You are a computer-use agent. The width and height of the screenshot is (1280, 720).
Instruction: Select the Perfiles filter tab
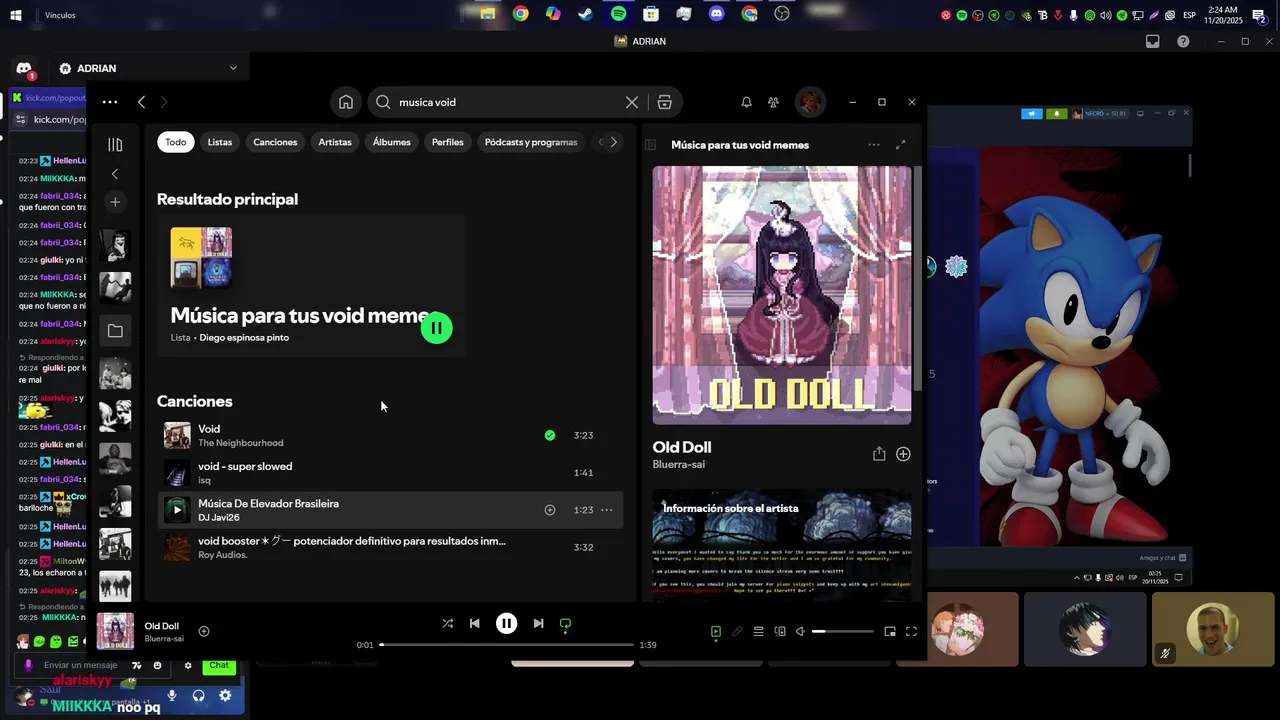click(x=448, y=142)
